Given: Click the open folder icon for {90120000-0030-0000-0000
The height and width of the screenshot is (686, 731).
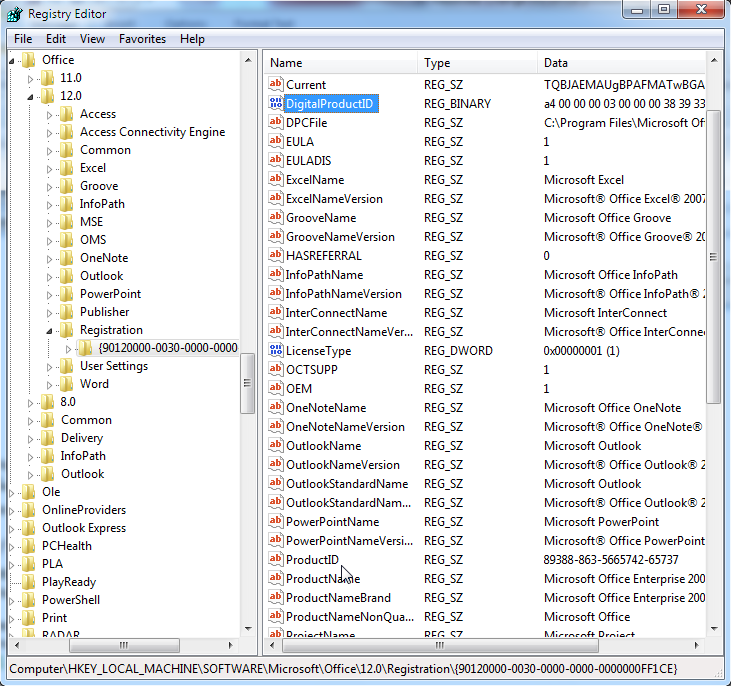Looking at the screenshot, I should (x=84, y=348).
